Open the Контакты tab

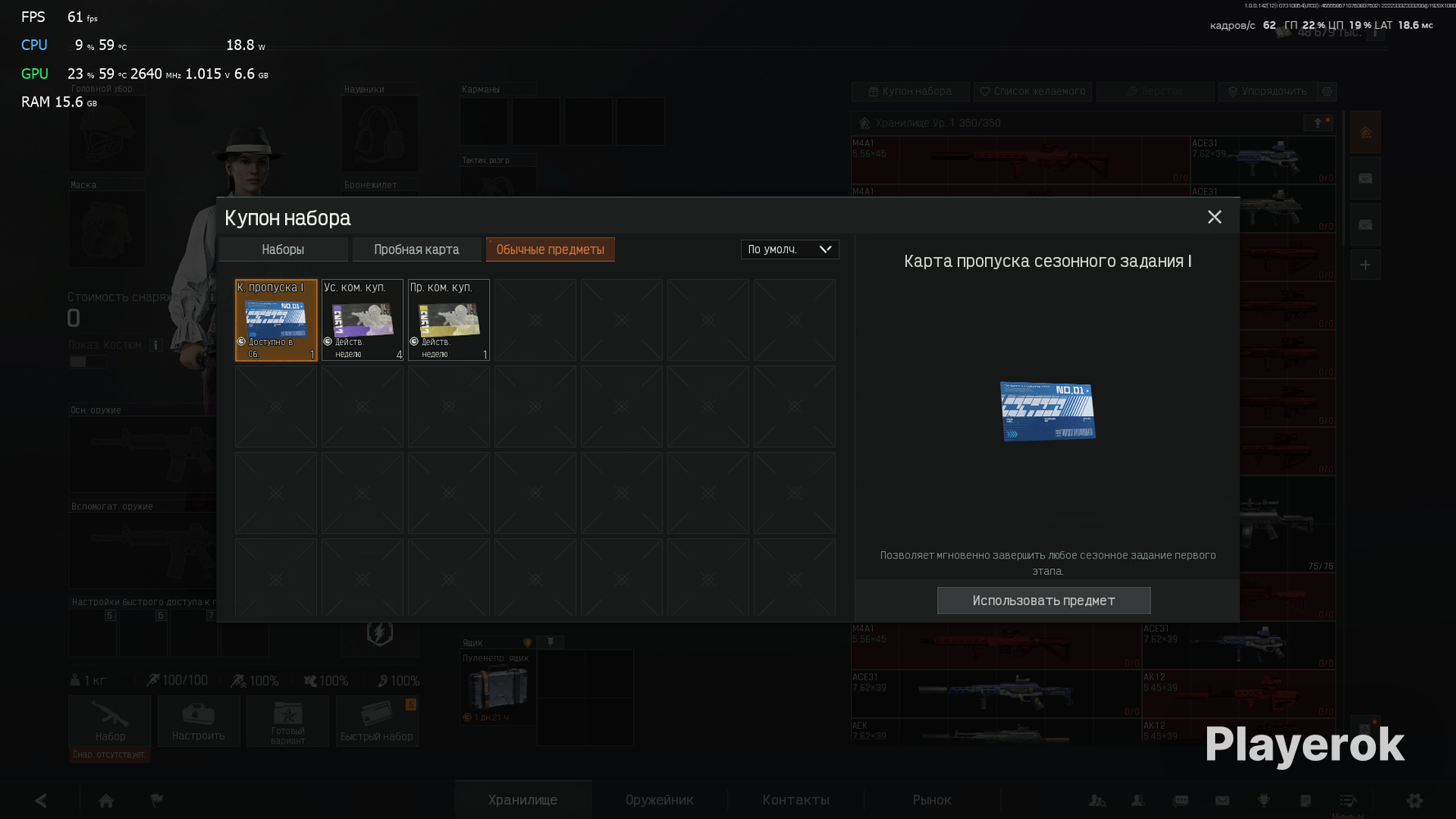click(796, 800)
